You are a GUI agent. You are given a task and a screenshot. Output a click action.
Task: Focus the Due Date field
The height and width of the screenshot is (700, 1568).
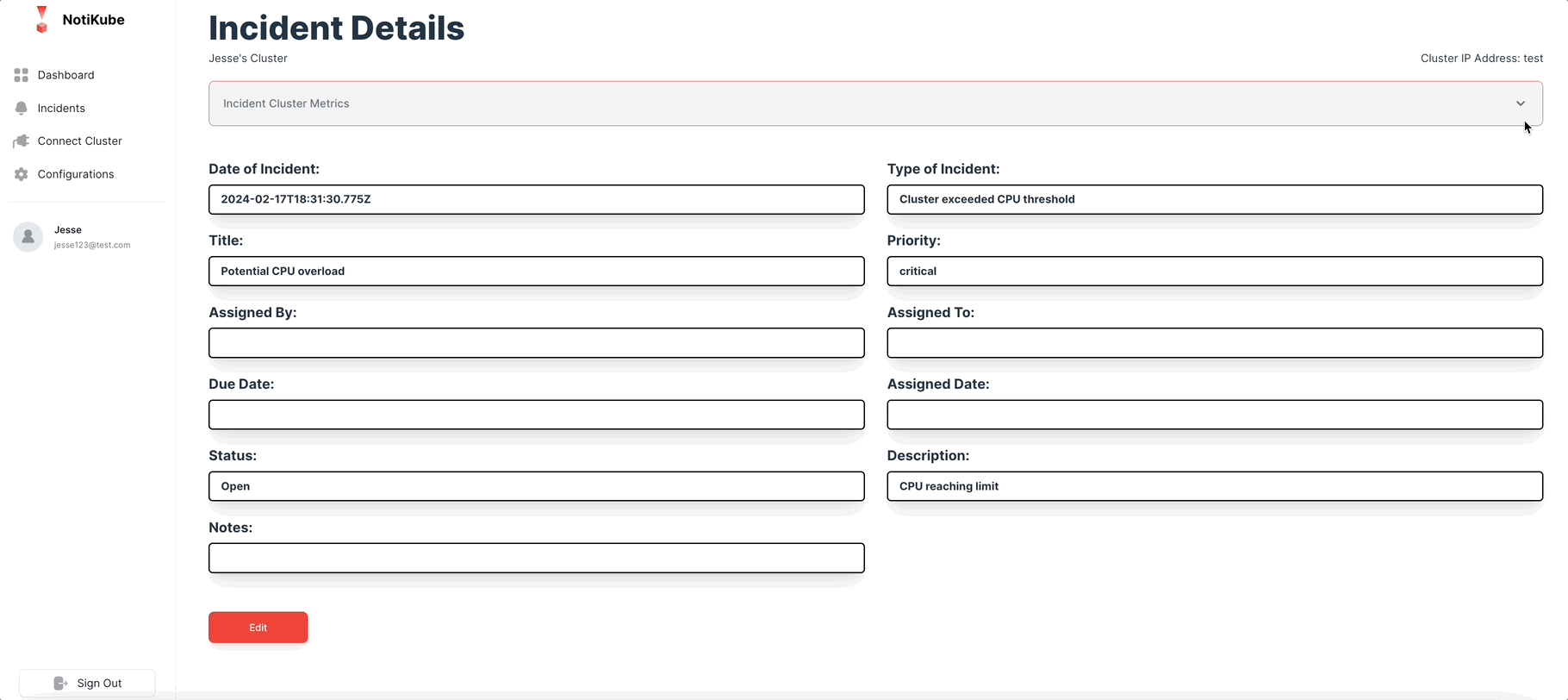(x=536, y=415)
